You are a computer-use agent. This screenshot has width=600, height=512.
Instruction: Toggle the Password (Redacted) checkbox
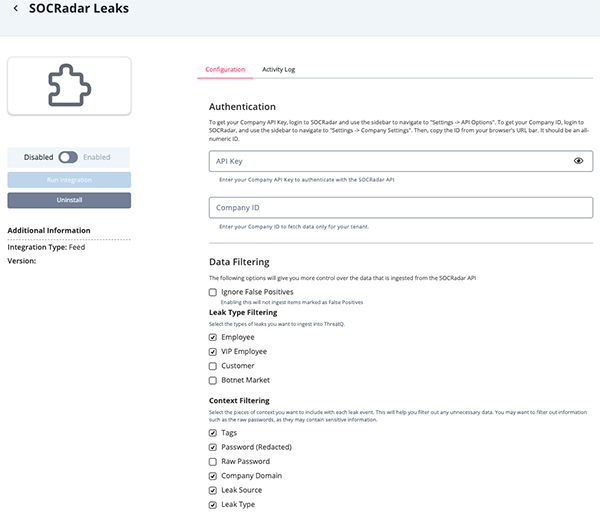pyautogui.click(x=213, y=447)
